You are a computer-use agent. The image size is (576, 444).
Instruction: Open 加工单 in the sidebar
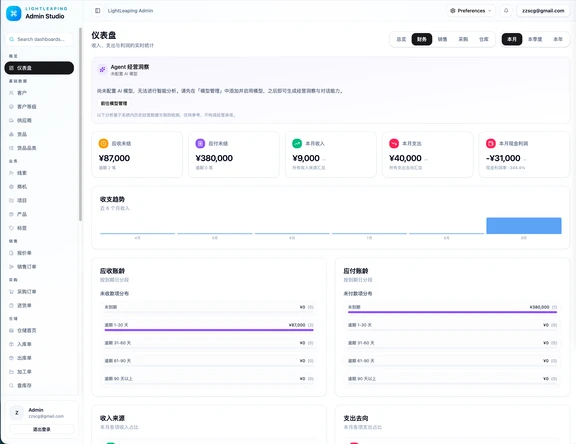click(x=39, y=372)
